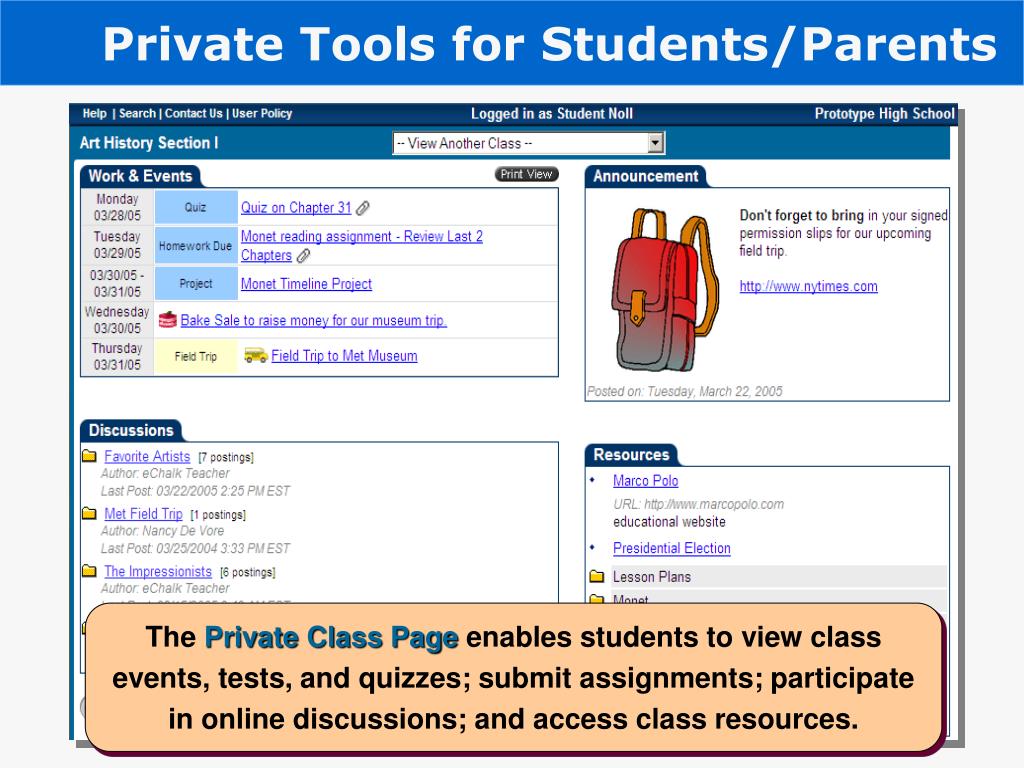
Task: Open User Policy in the top bar
Action: [262, 114]
